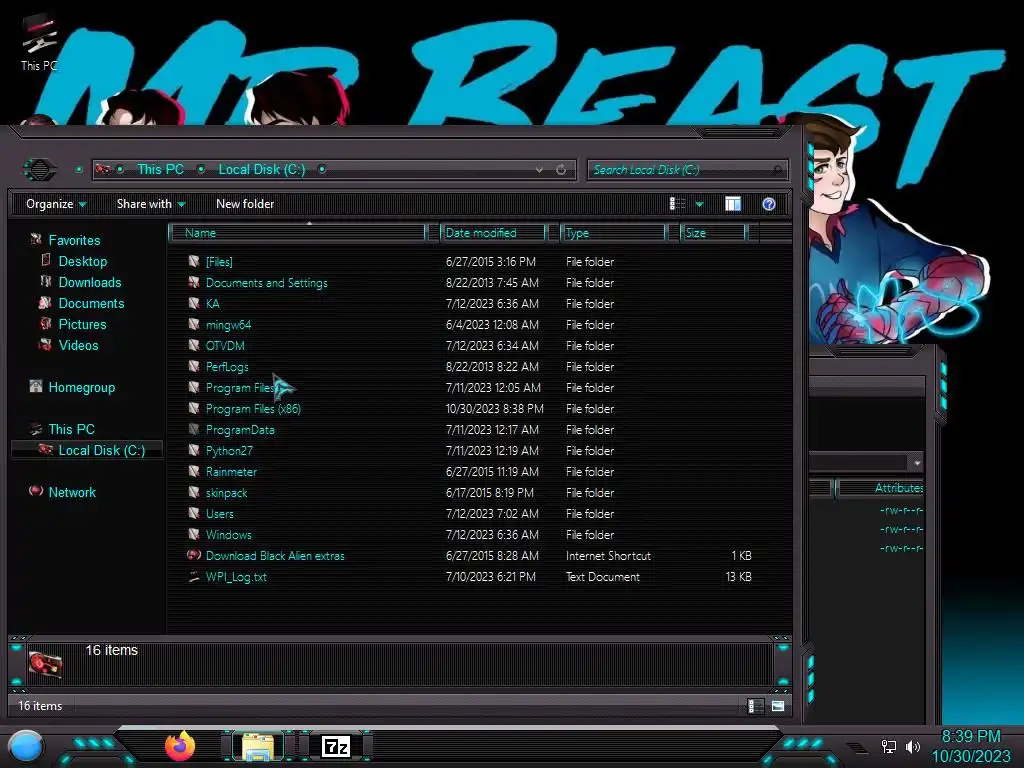This screenshot has width=1024, height=768.
Task: Select Local Disk (C:) breadcrumb segment
Action: pyautogui.click(x=262, y=169)
